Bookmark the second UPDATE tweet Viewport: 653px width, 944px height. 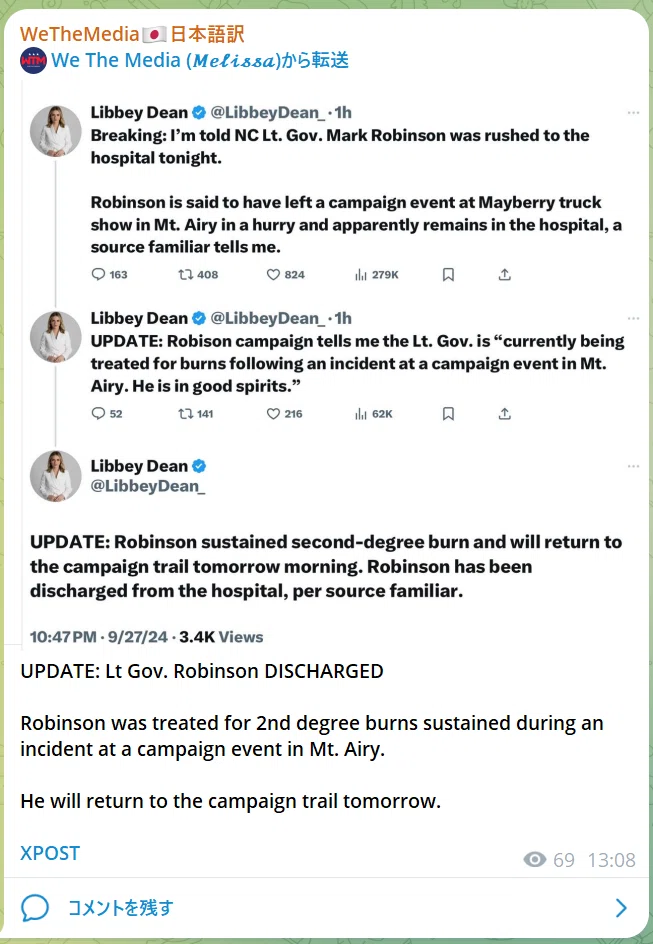tap(448, 414)
